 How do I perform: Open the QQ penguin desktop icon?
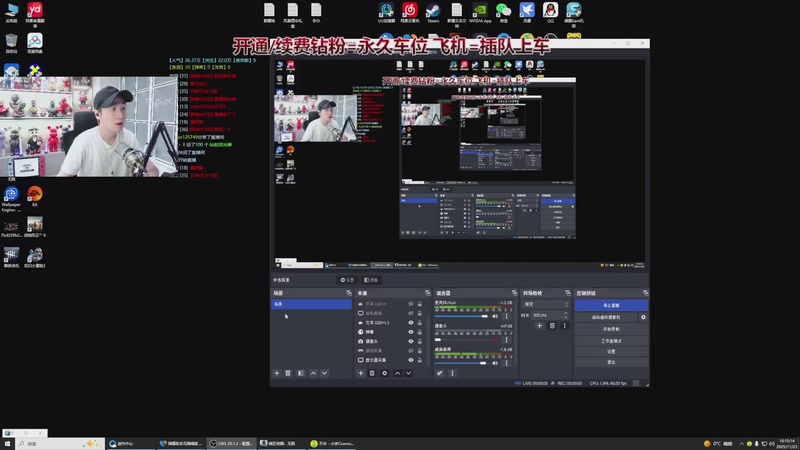click(x=550, y=12)
